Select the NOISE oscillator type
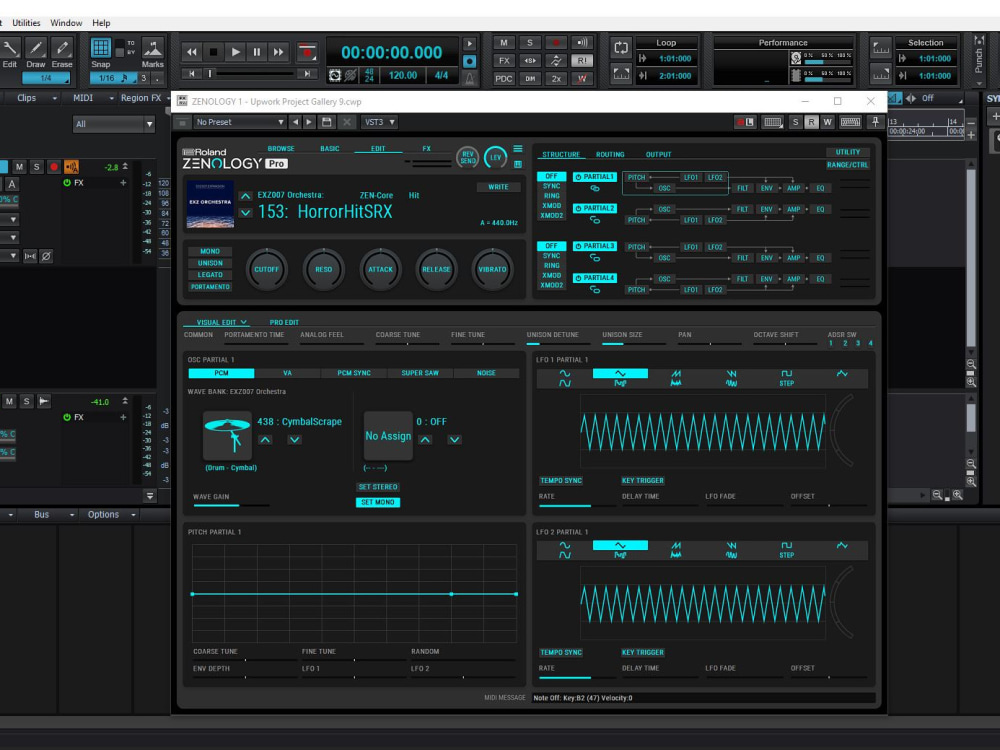The width and height of the screenshot is (1000, 750). point(486,373)
